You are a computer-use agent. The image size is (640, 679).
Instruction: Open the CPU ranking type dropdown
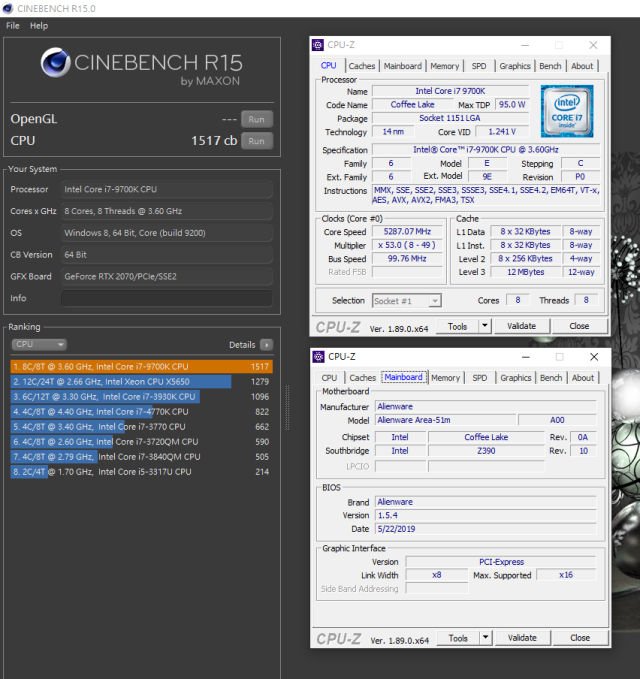39,344
